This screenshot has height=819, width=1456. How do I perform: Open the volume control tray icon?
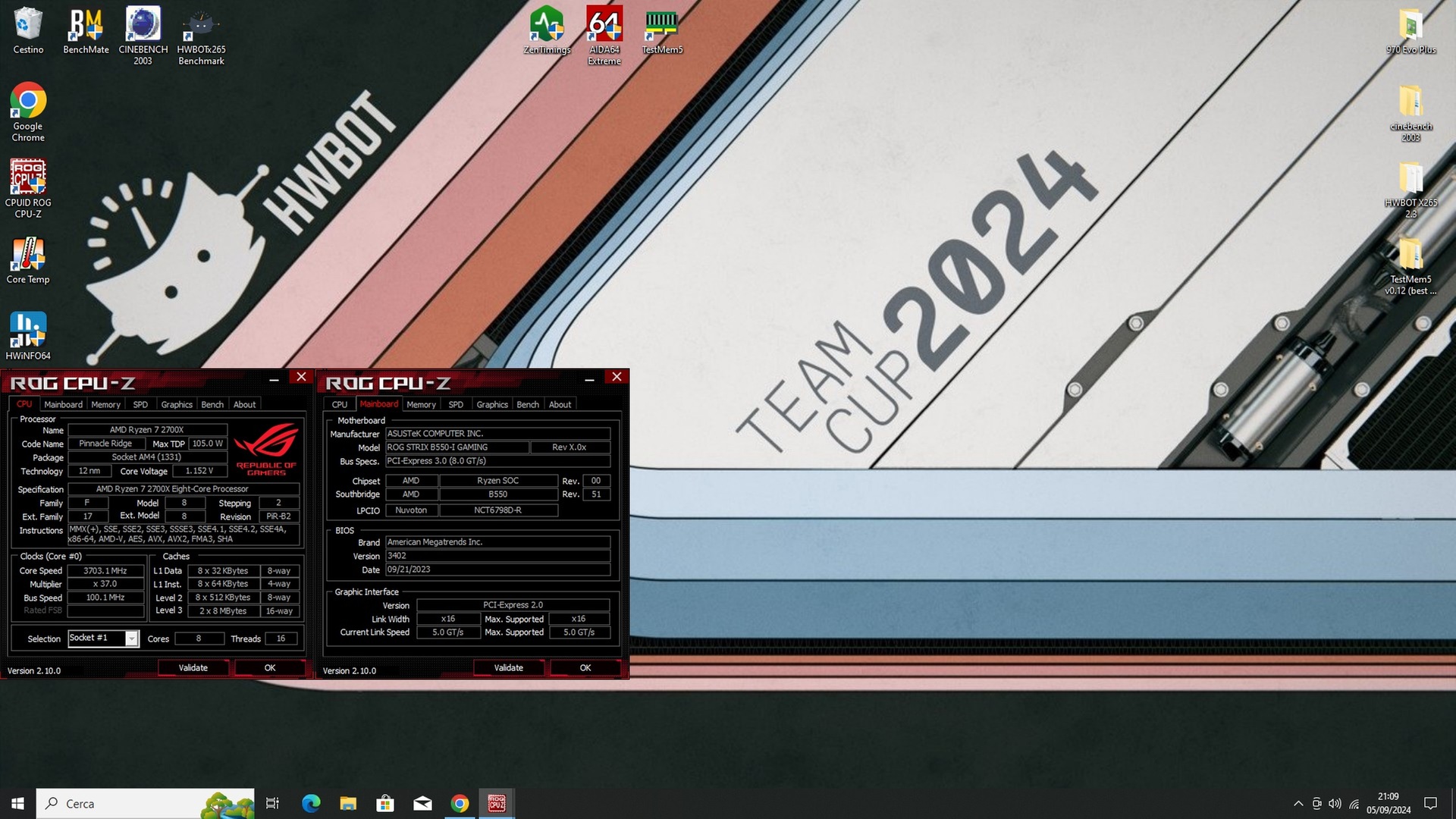point(1335,803)
